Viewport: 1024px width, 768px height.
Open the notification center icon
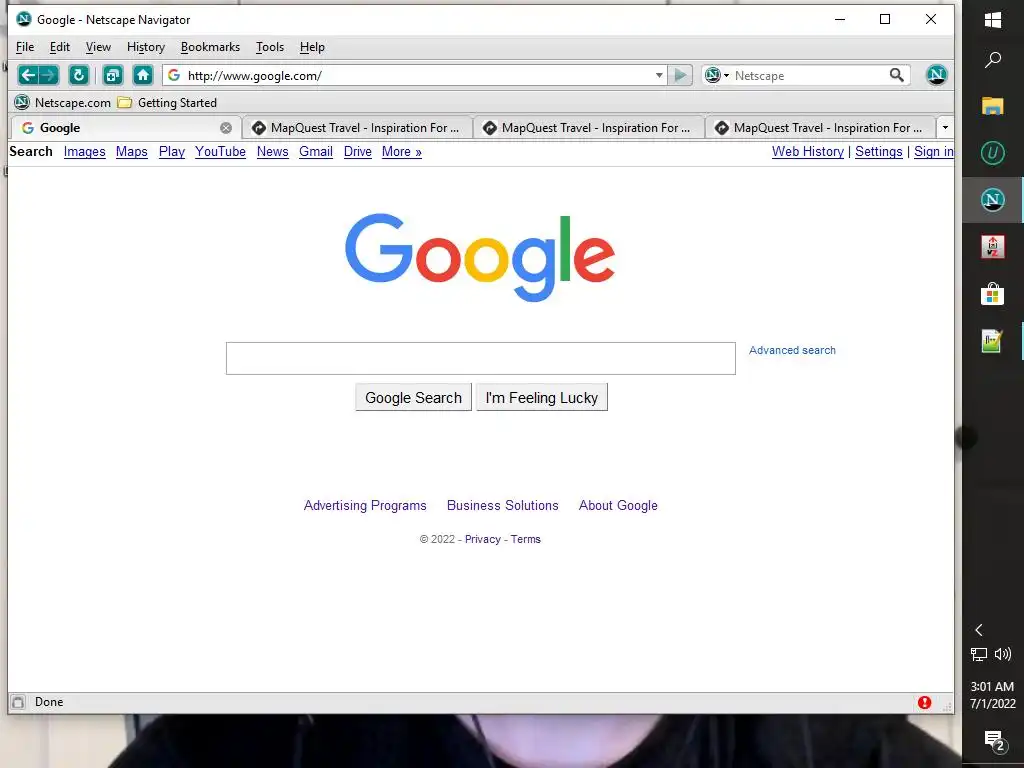[994, 740]
